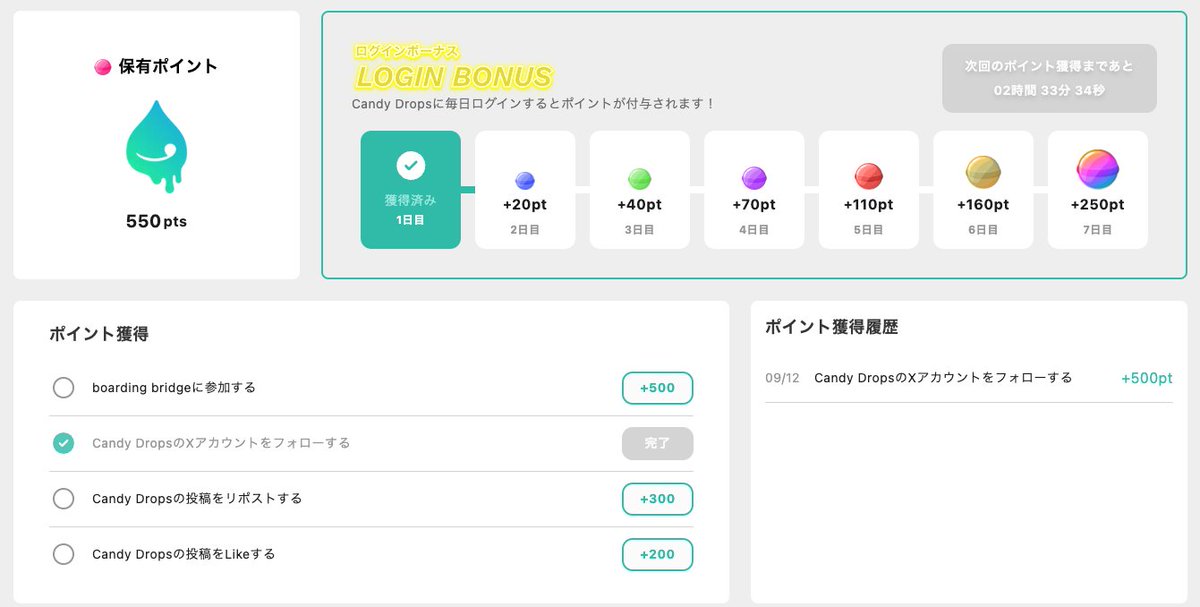The height and width of the screenshot is (607, 1200).
Task: Click the 1日目 claimed login bonus card
Action: click(x=411, y=190)
